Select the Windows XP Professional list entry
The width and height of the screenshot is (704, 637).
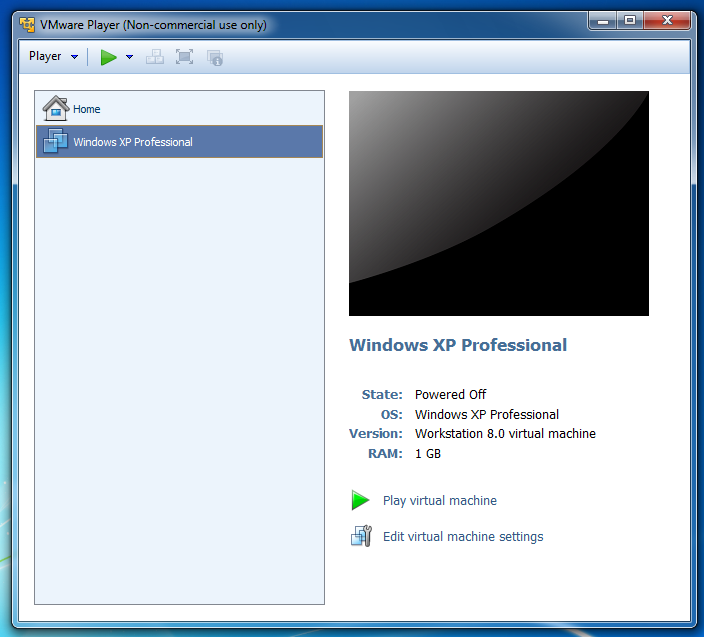[179, 141]
